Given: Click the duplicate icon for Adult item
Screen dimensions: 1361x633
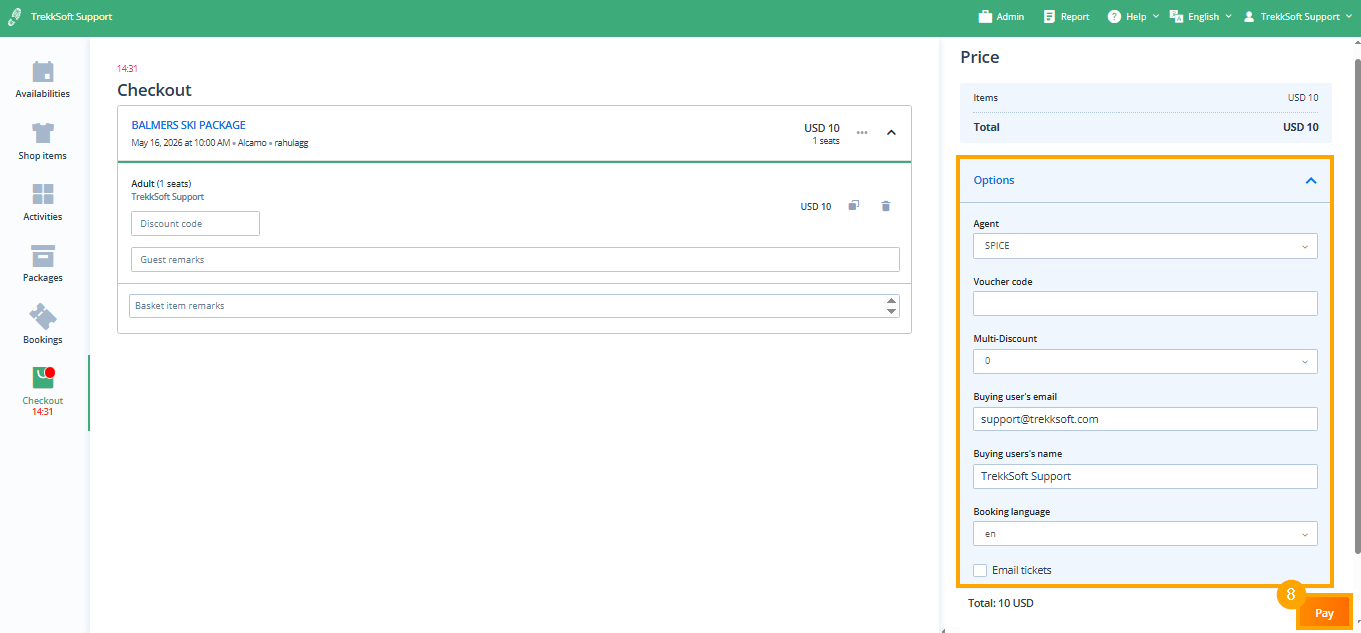Looking at the screenshot, I should 854,206.
